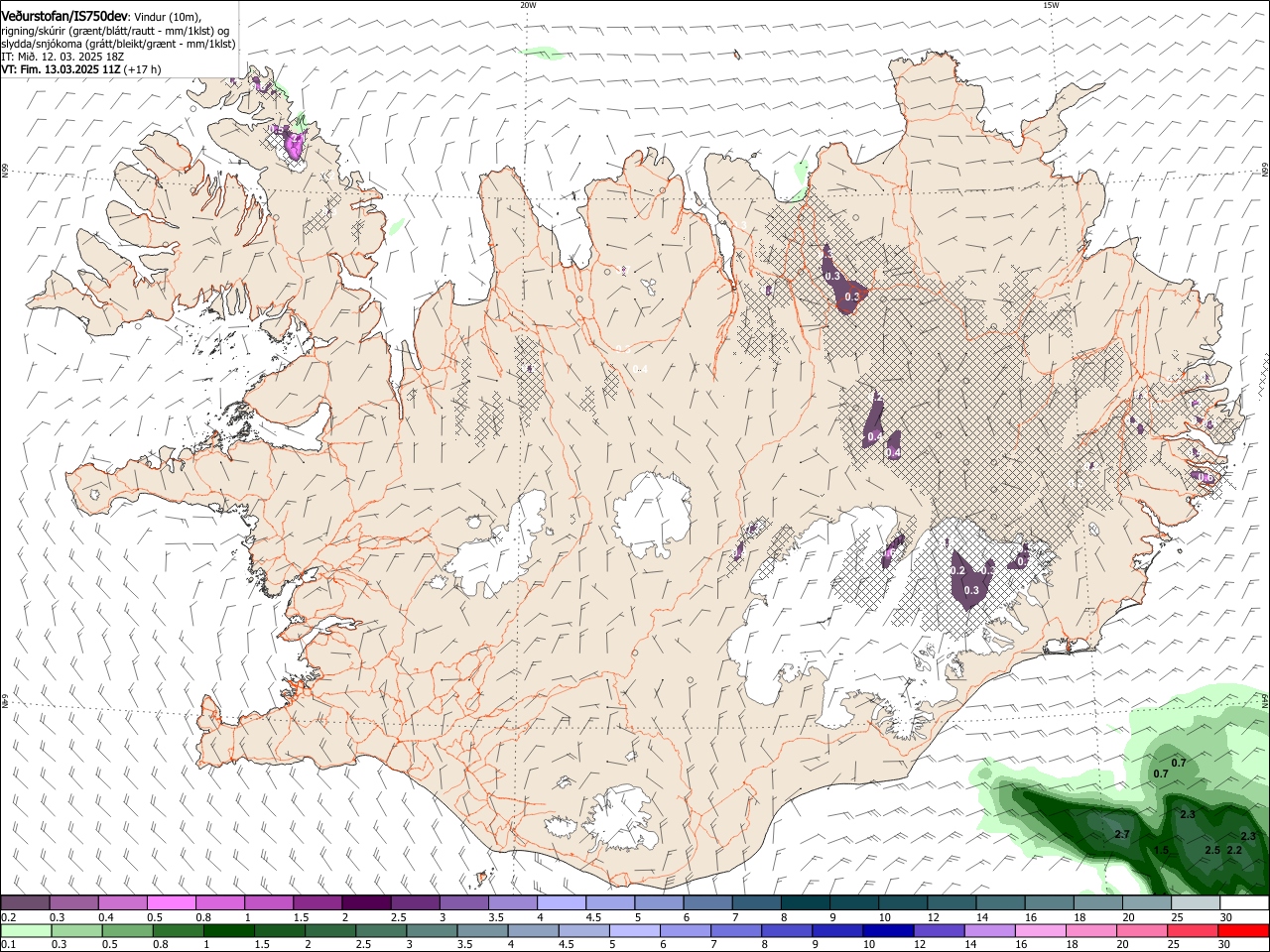Click the 'IT: Mið. 12. 03. 2025 18Z' initialization time
The height and width of the screenshot is (952, 1270).
61,57
